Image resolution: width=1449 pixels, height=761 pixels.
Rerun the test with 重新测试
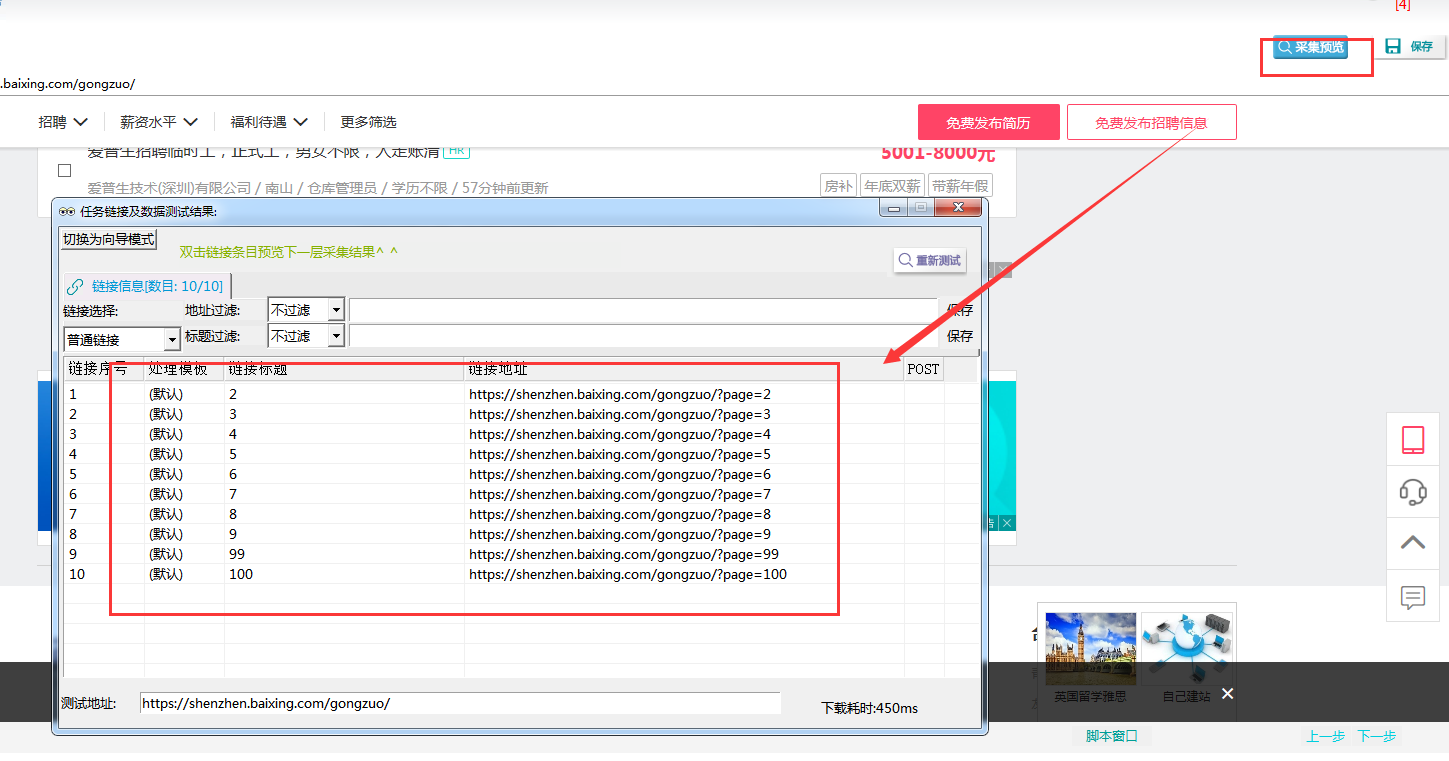(x=930, y=260)
